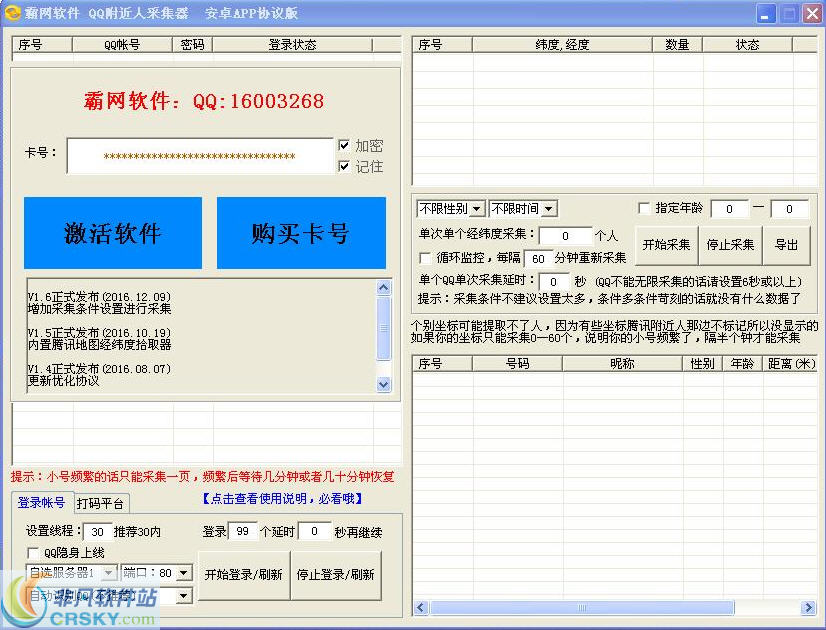Image resolution: width=826 pixels, height=630 pixels.
Task: Close the window
Action: click(x=811, y=13)
